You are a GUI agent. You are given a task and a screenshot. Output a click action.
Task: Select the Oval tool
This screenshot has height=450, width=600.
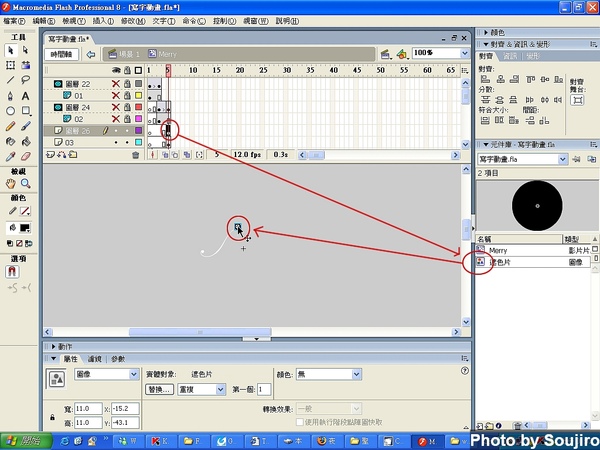click(x=10, y=111)
